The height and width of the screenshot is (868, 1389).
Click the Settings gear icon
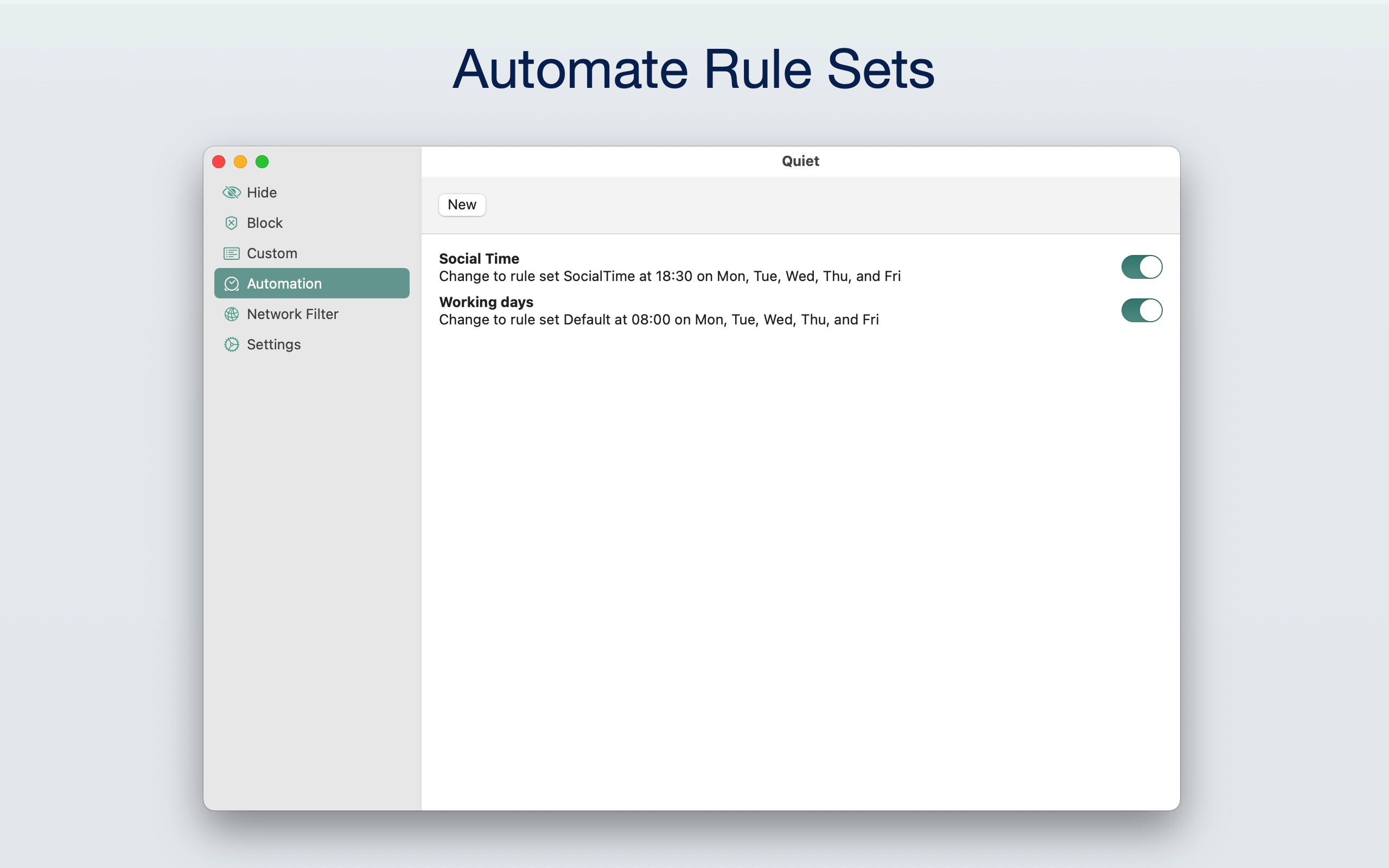(231, 344)
